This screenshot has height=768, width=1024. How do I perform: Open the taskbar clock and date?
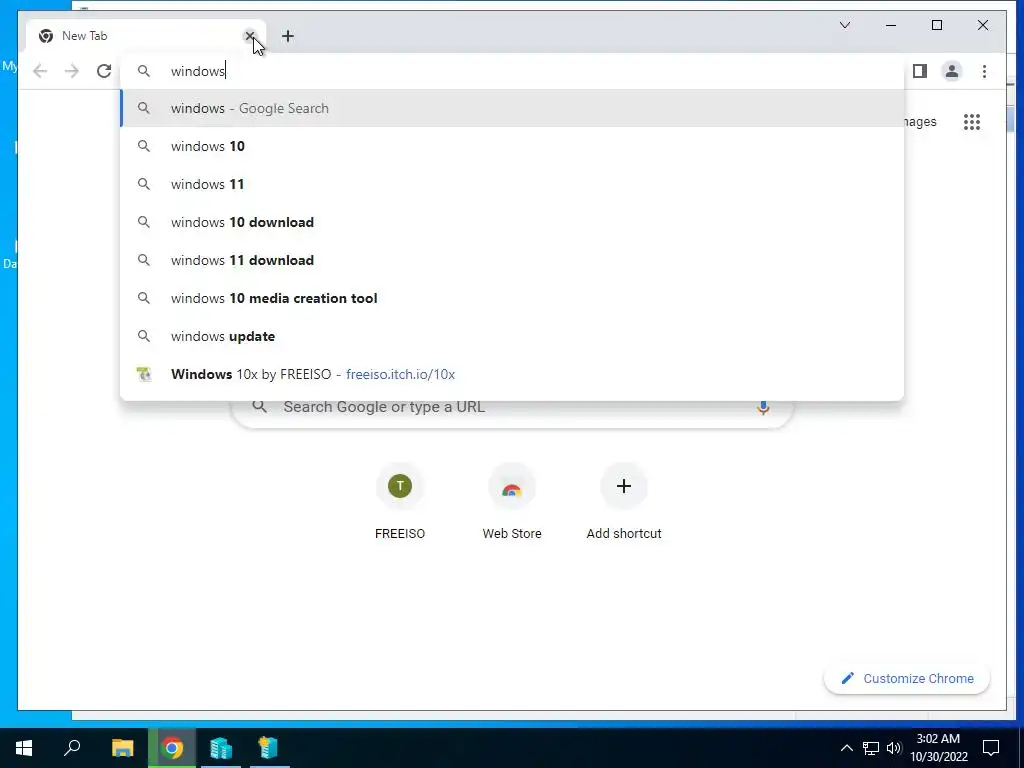(x=938, y=748)
